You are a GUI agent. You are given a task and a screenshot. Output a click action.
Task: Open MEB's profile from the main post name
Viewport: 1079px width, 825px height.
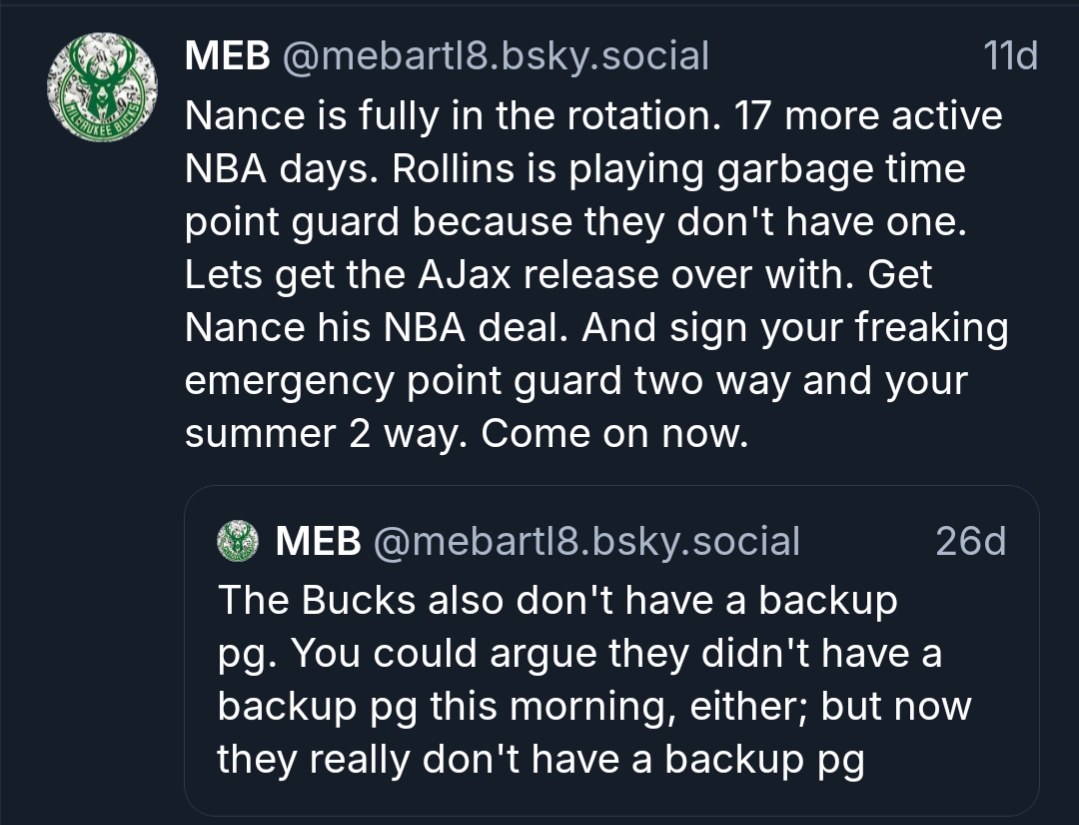click(x=227, y=56)
